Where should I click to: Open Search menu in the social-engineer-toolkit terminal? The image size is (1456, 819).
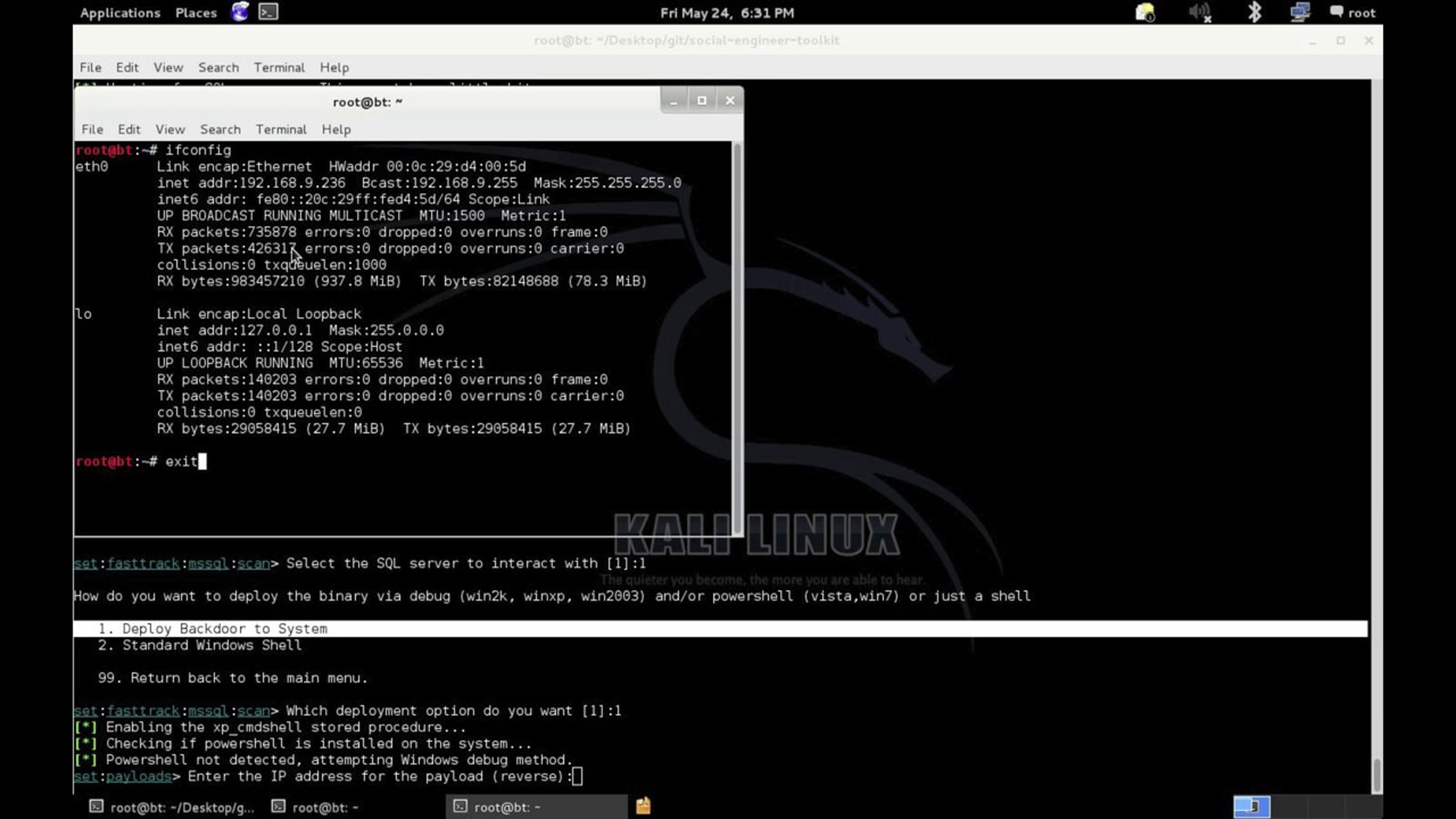point(218,67)
